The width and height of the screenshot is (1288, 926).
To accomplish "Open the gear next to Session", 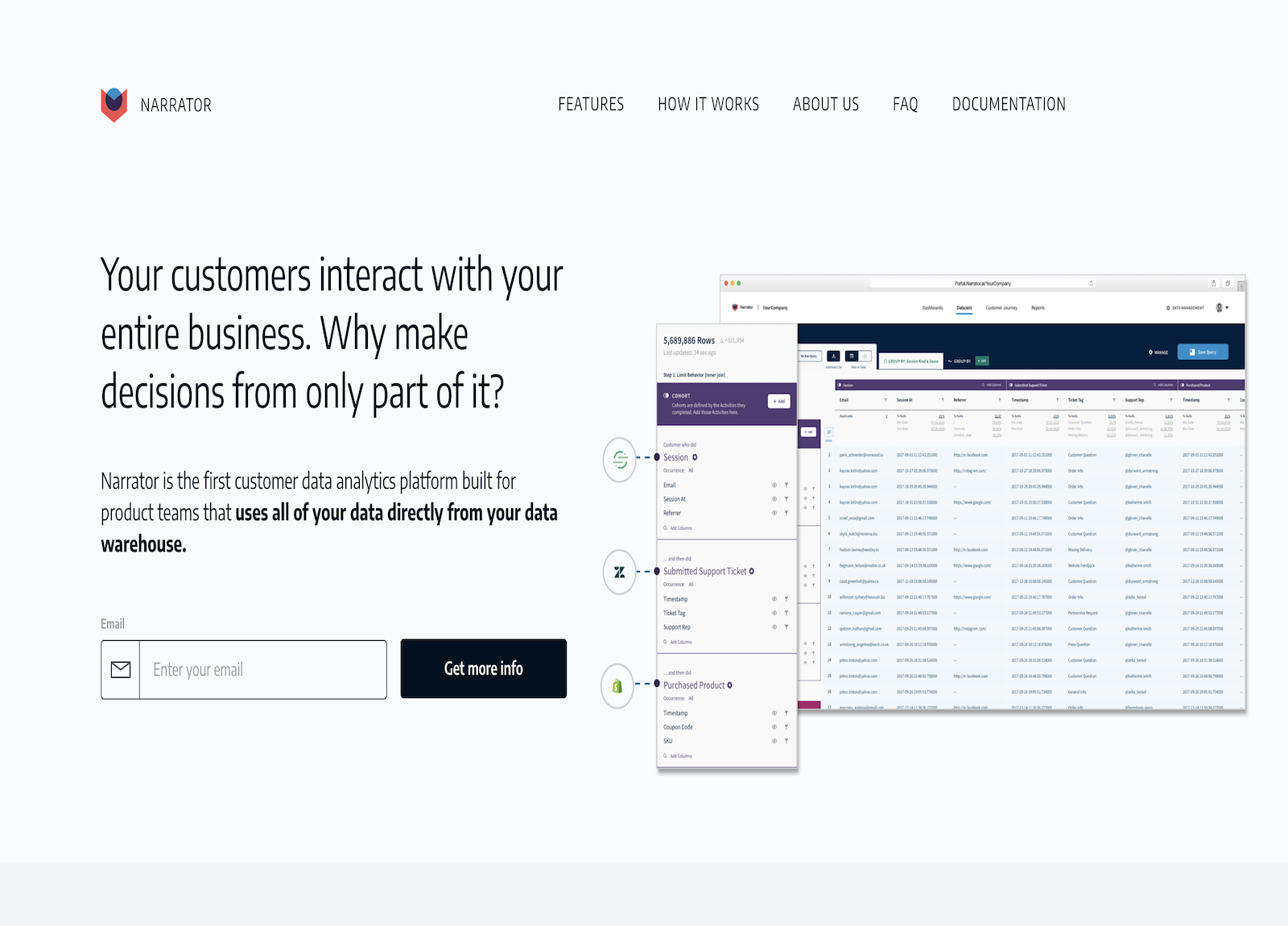I will [696, 457].
